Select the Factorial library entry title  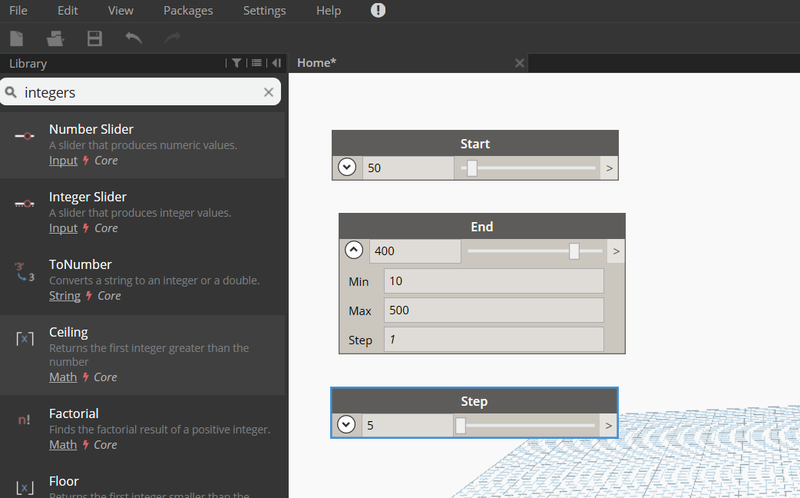click(x=74, y=413)
